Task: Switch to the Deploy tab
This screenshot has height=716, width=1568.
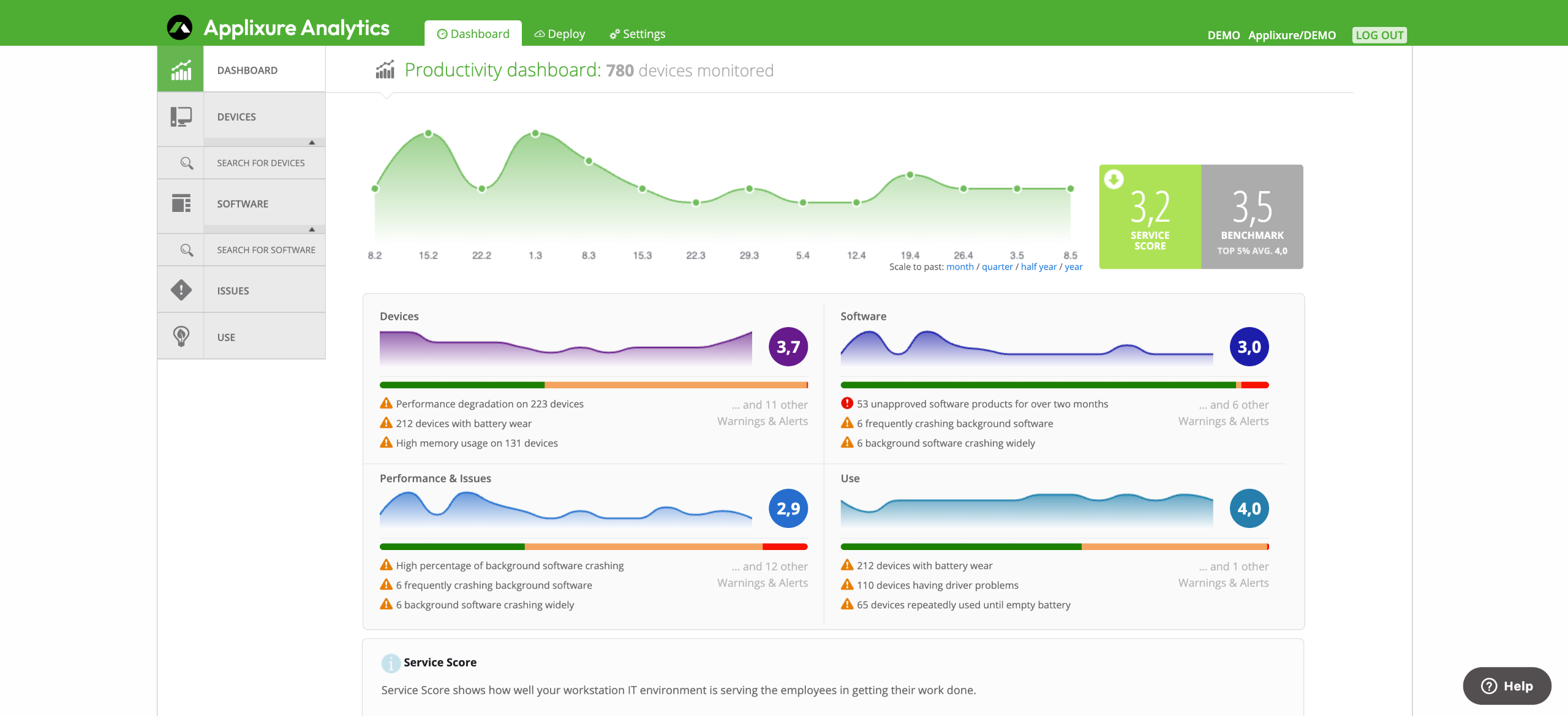Action: pos(560,34)
